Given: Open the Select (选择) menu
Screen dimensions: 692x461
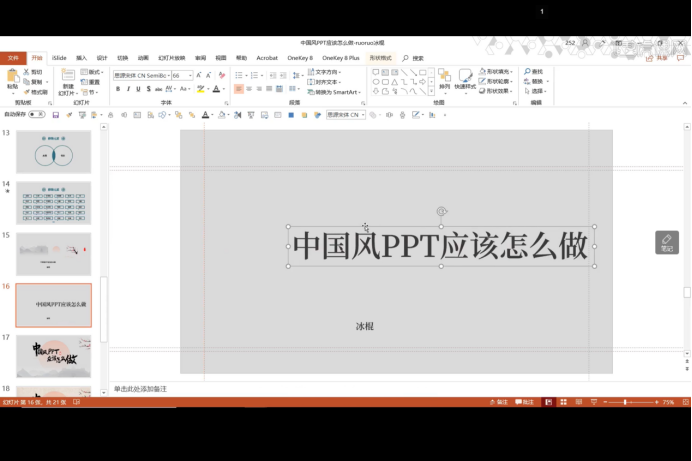Looking at the screenshot, I should pos(535,91).
